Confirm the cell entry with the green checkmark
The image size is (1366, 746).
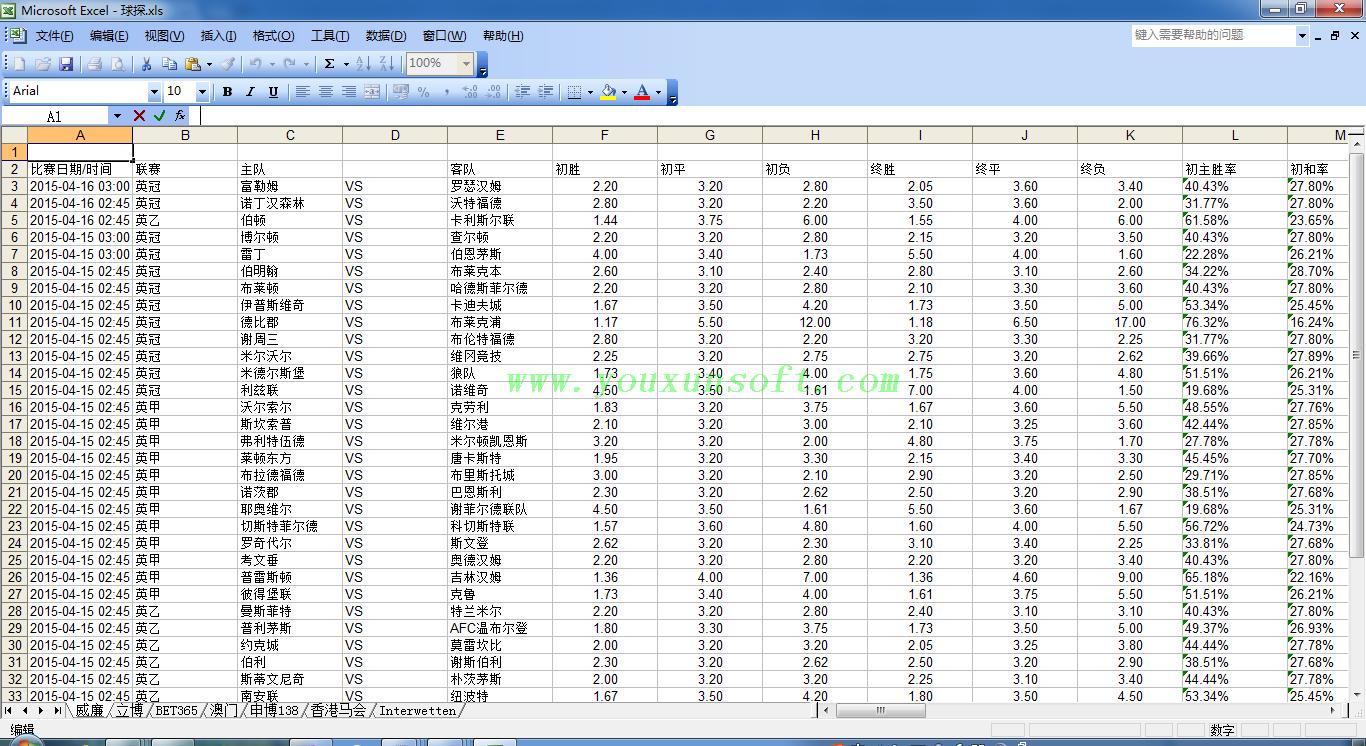(160, 116)
